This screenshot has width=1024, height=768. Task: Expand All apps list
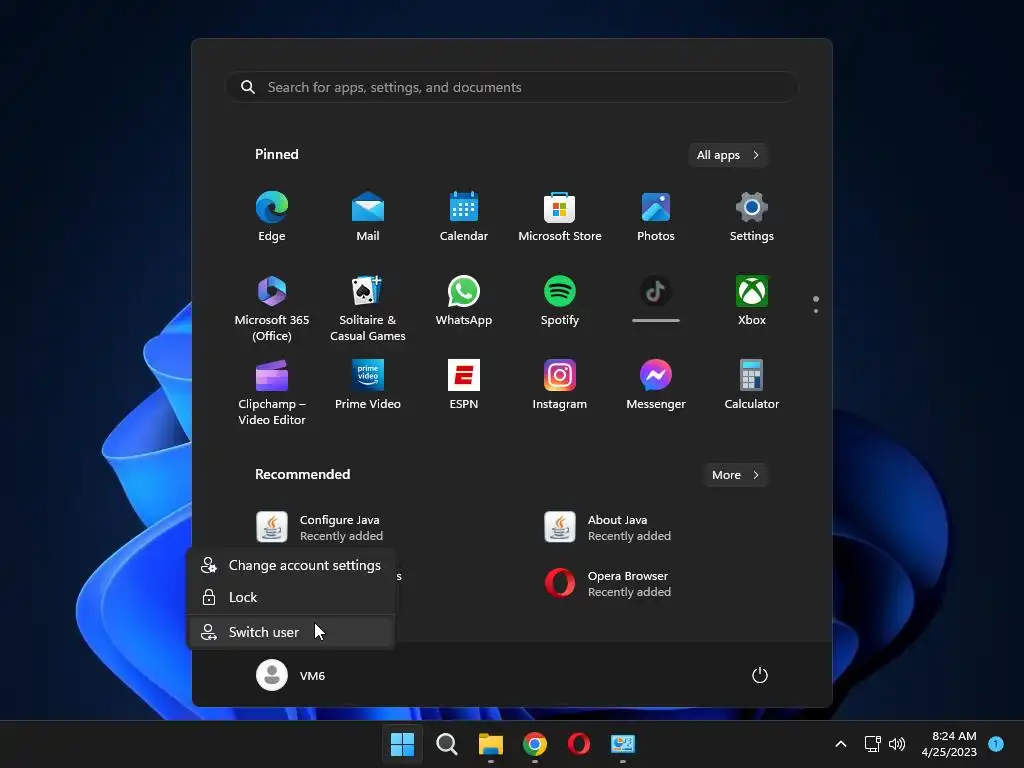pos(728,155)
